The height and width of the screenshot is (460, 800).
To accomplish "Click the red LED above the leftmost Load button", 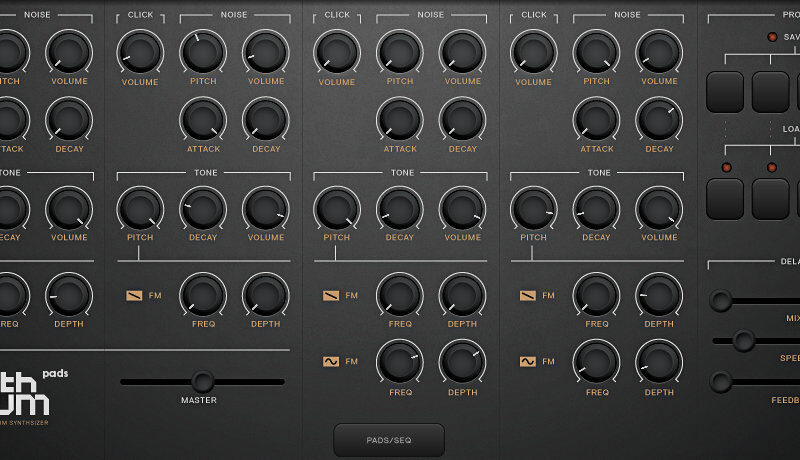I will 725,167.
